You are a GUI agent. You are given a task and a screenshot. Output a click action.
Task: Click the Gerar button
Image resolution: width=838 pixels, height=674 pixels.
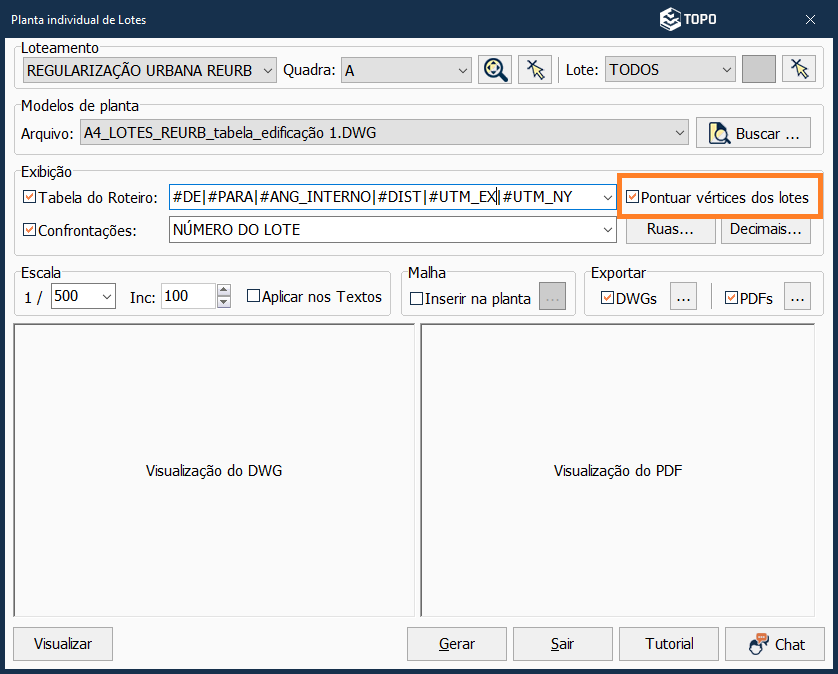point(457,644)
